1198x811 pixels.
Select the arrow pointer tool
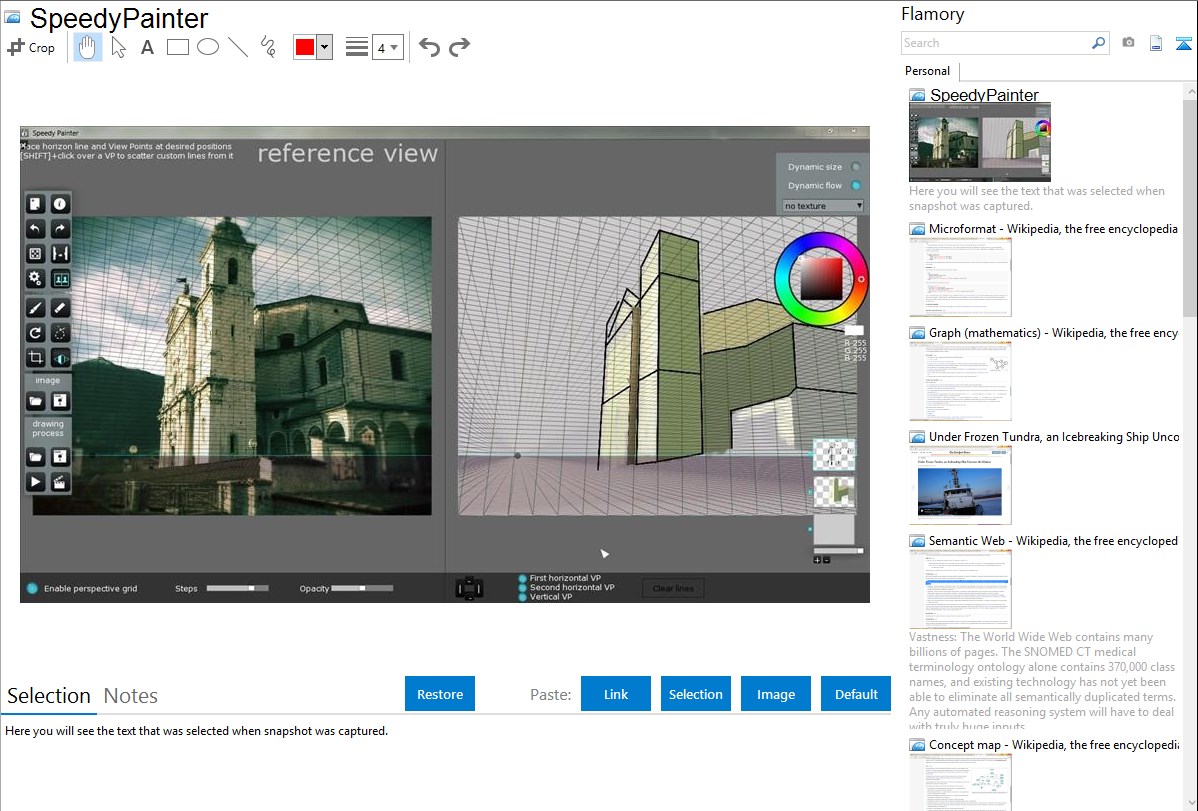point(118,47)
